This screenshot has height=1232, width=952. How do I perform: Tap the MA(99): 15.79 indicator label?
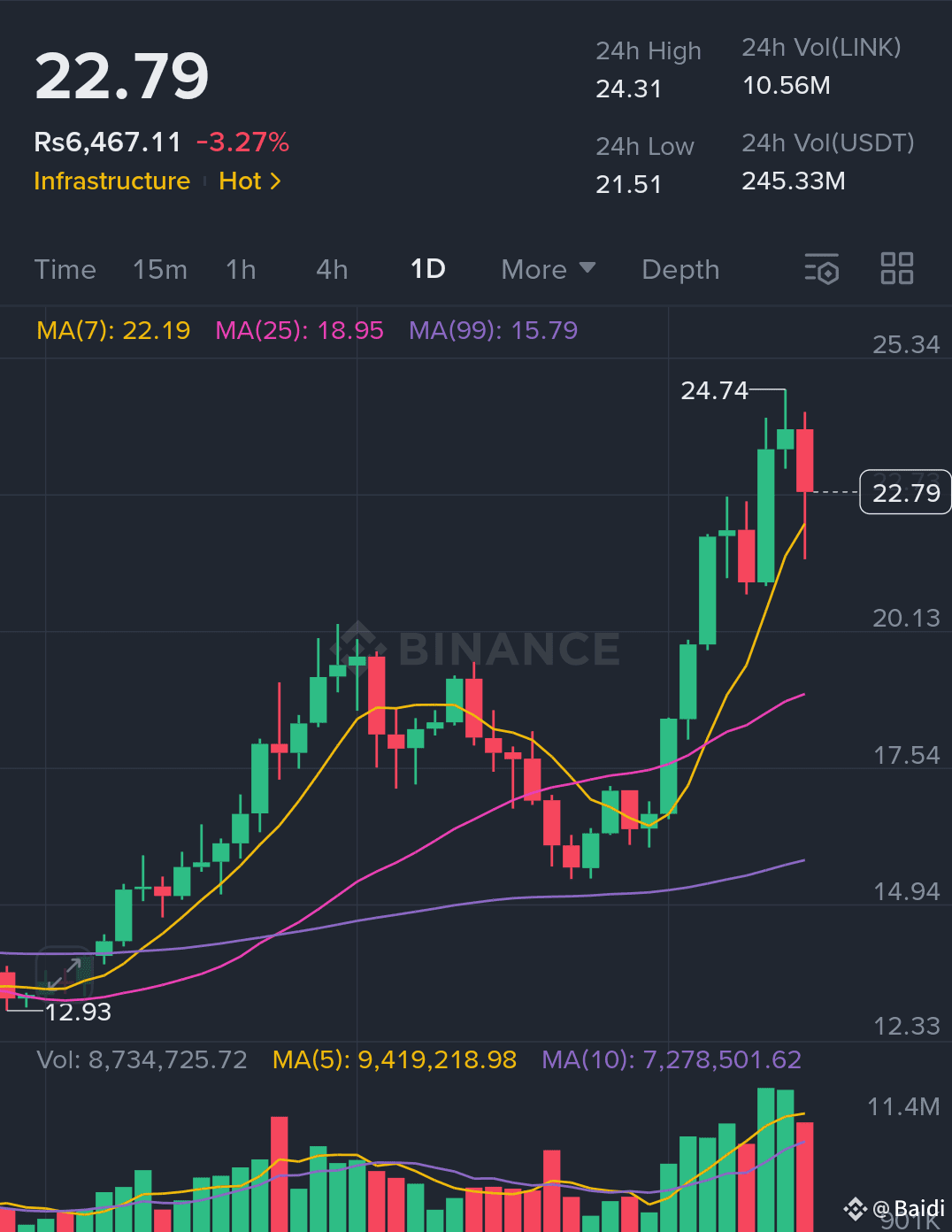493,330
